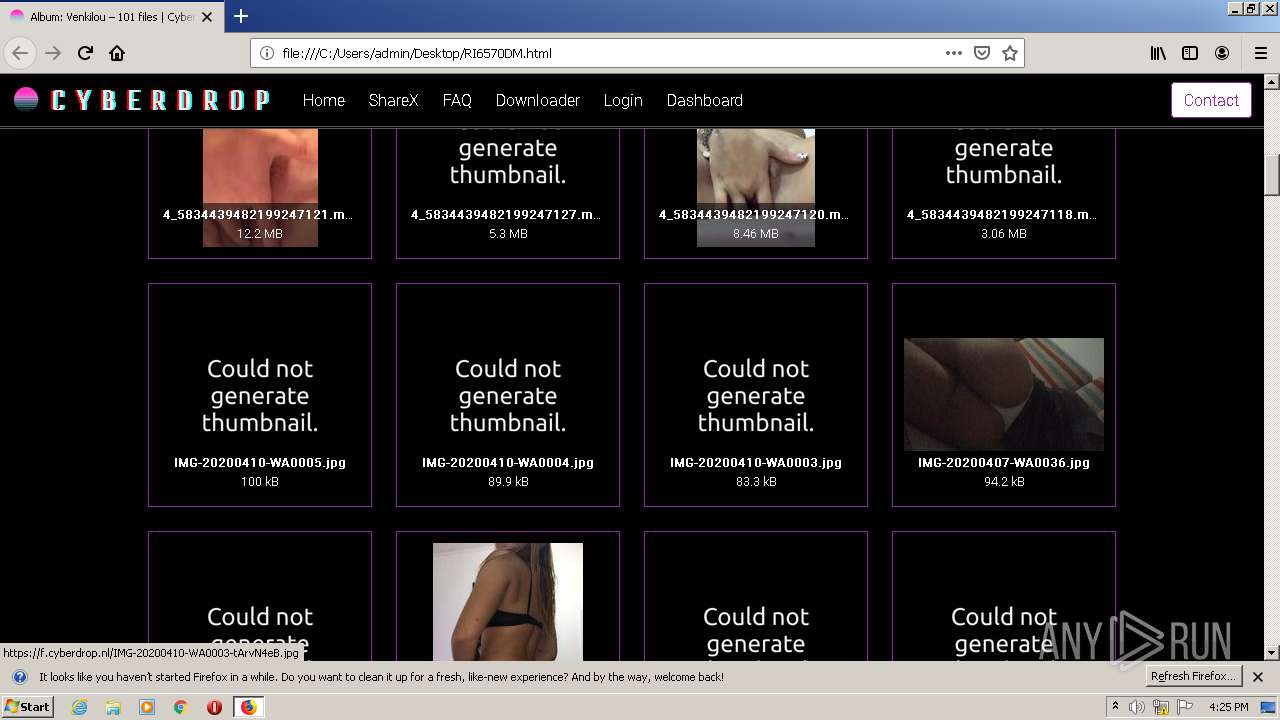The height and width of the screenshot is (720, 1280).
Task: Select the Album: Venkilou browser tab
Action: coord(111,17)
